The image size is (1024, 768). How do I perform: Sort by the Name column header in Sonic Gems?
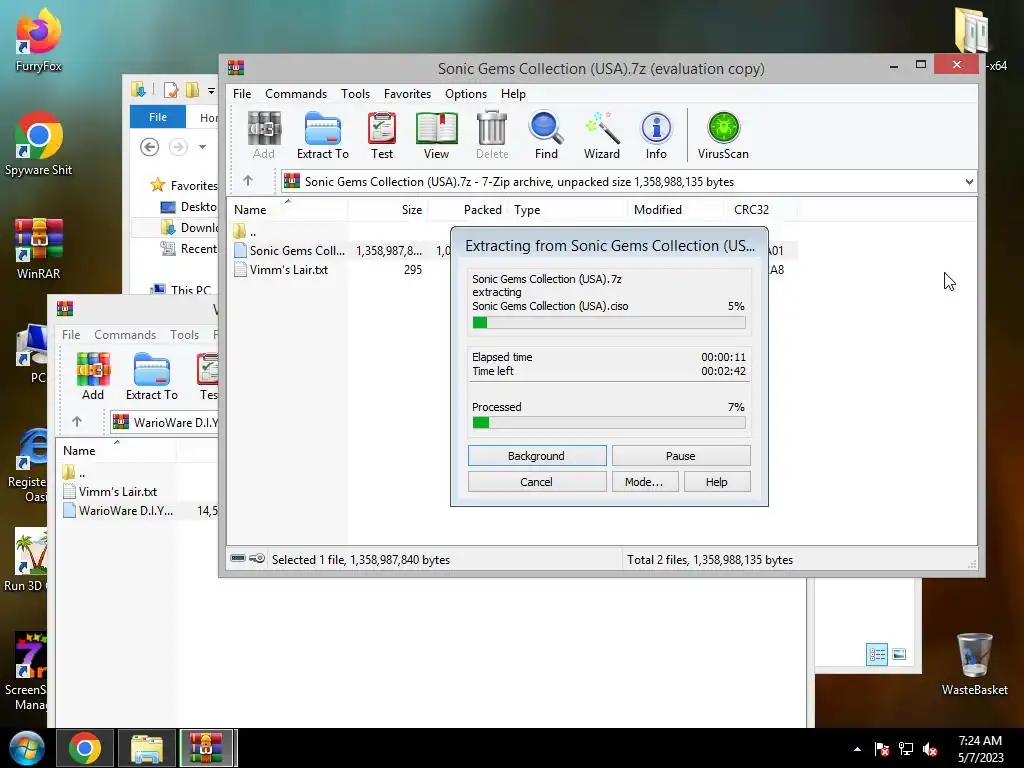[287, 210]
